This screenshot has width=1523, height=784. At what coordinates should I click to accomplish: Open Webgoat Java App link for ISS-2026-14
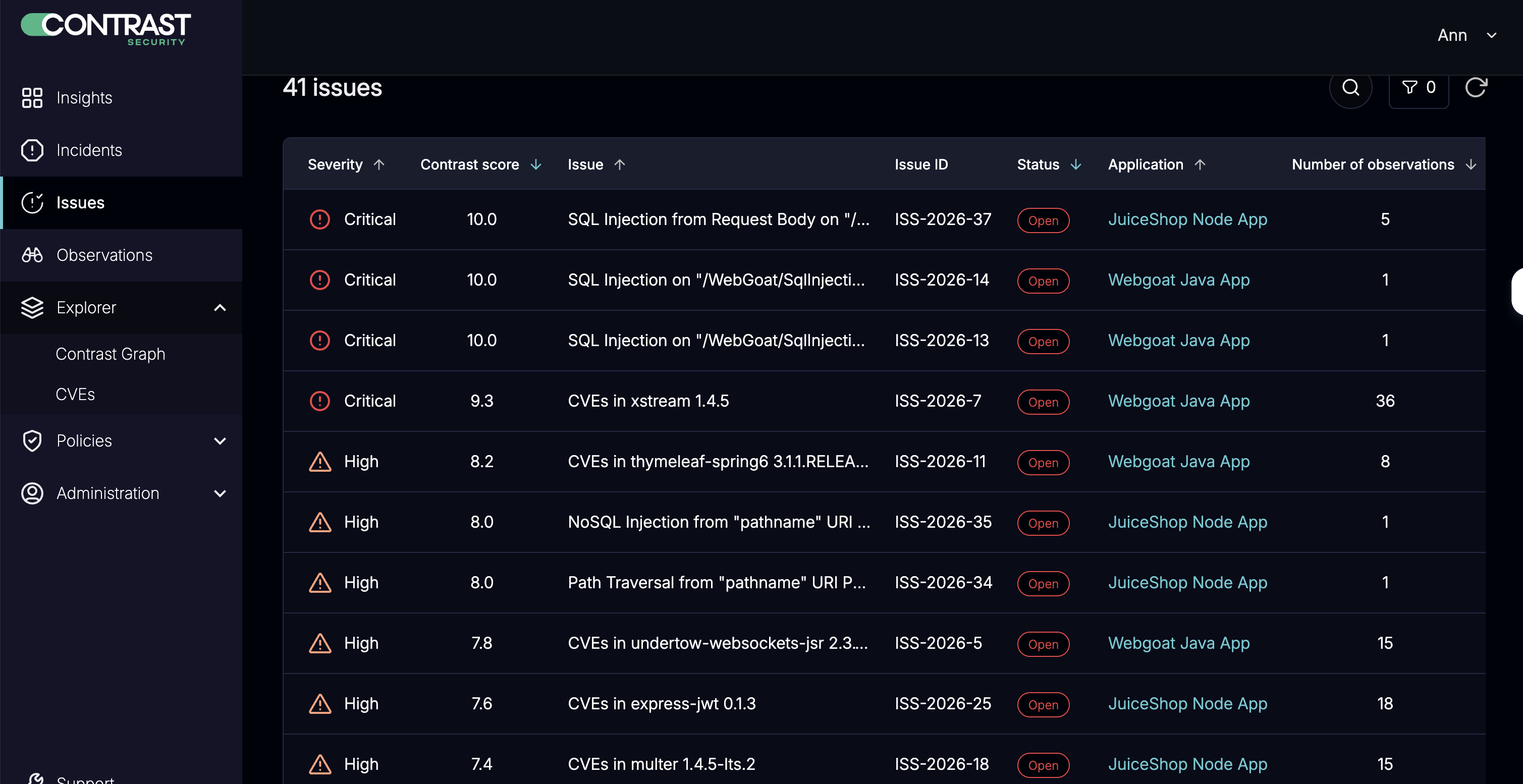tap(1179, 279)
